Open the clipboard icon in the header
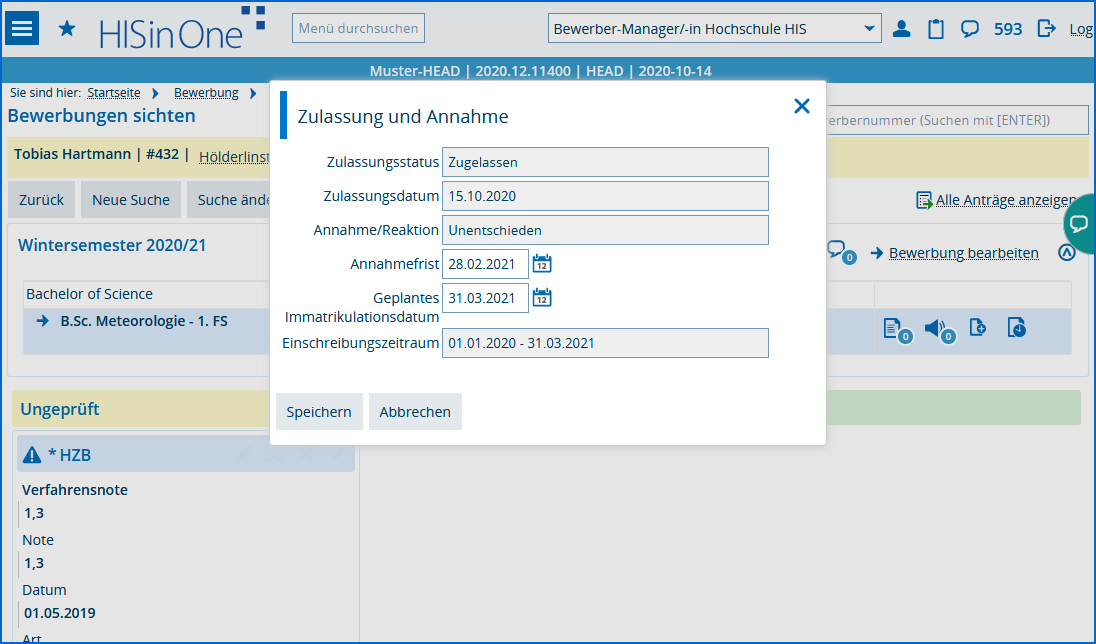Viewport: 1096px width, 644px height. [x=936, y=29]
